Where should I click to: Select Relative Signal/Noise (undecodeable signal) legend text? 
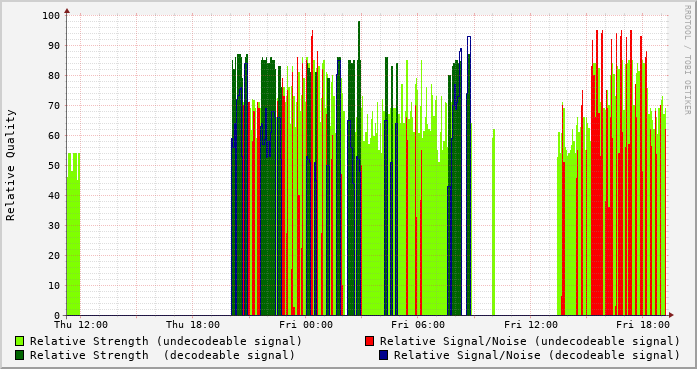530,341
